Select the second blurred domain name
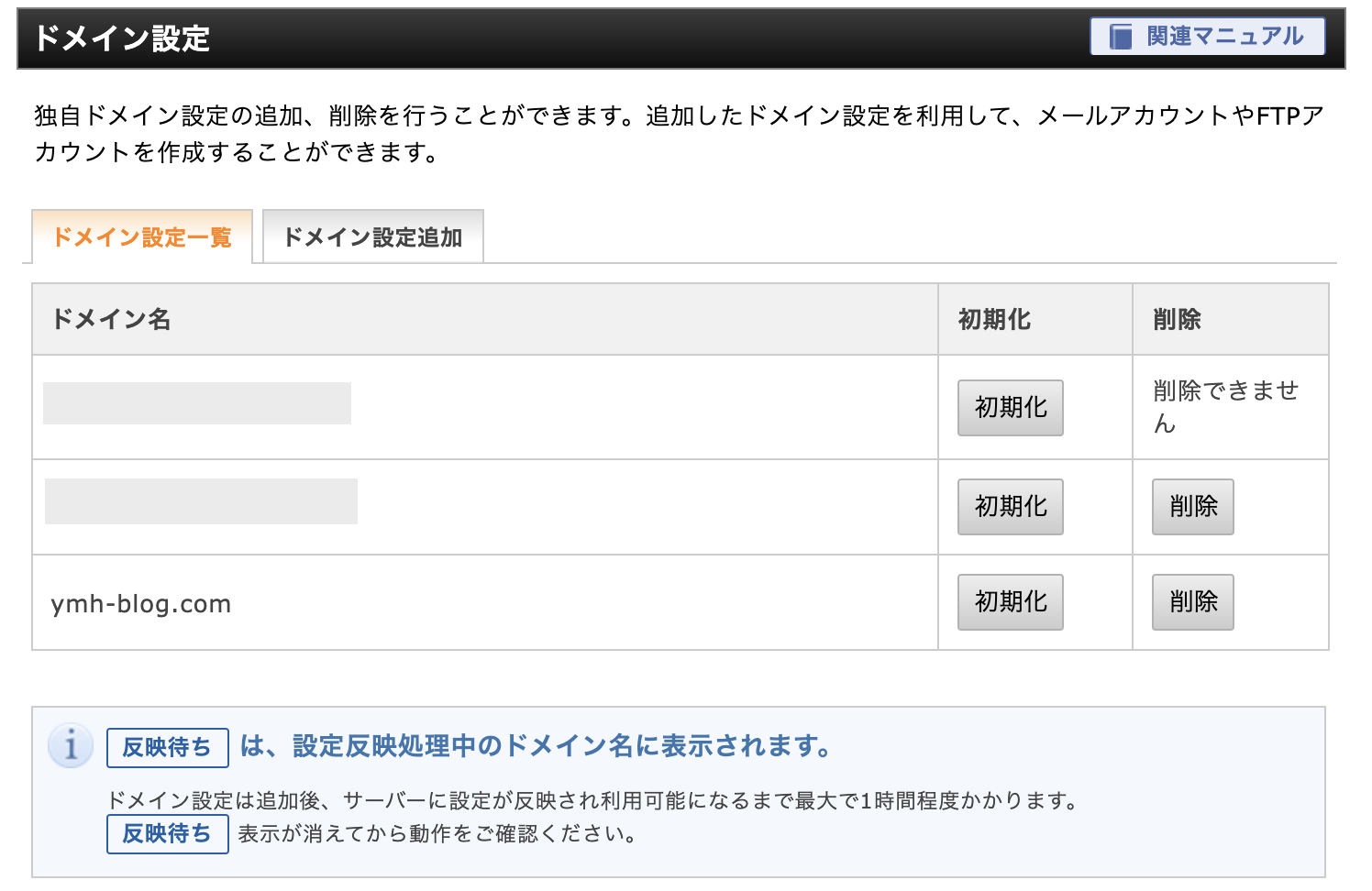Screen dimensions: 1372x891 [201, 501]
